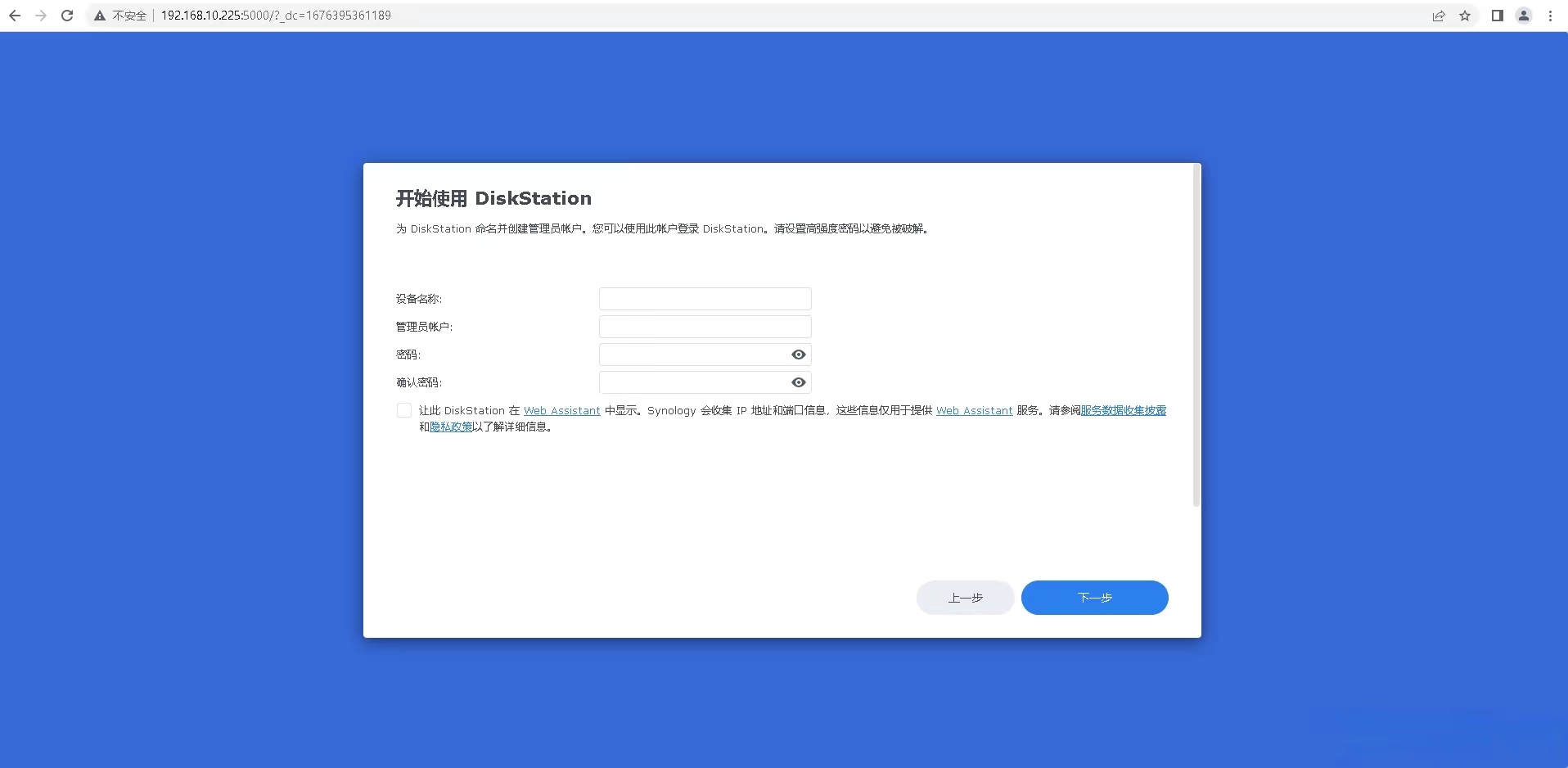
Task: Click the 设备名称 input field
Action: coord(705,299)
